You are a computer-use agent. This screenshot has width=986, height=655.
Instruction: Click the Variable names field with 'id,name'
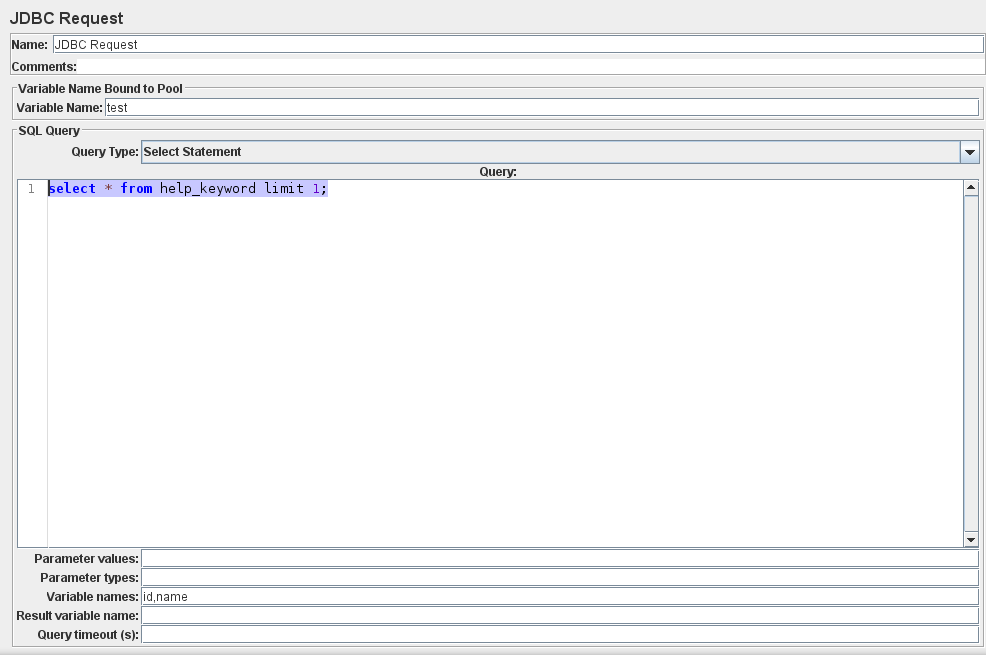[560, 596]
